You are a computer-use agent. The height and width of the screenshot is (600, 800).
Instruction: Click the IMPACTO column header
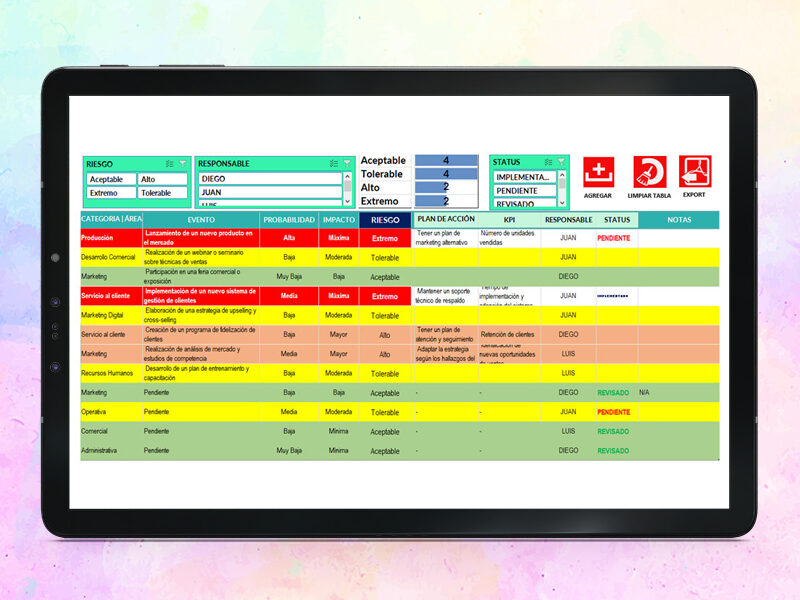339,219
